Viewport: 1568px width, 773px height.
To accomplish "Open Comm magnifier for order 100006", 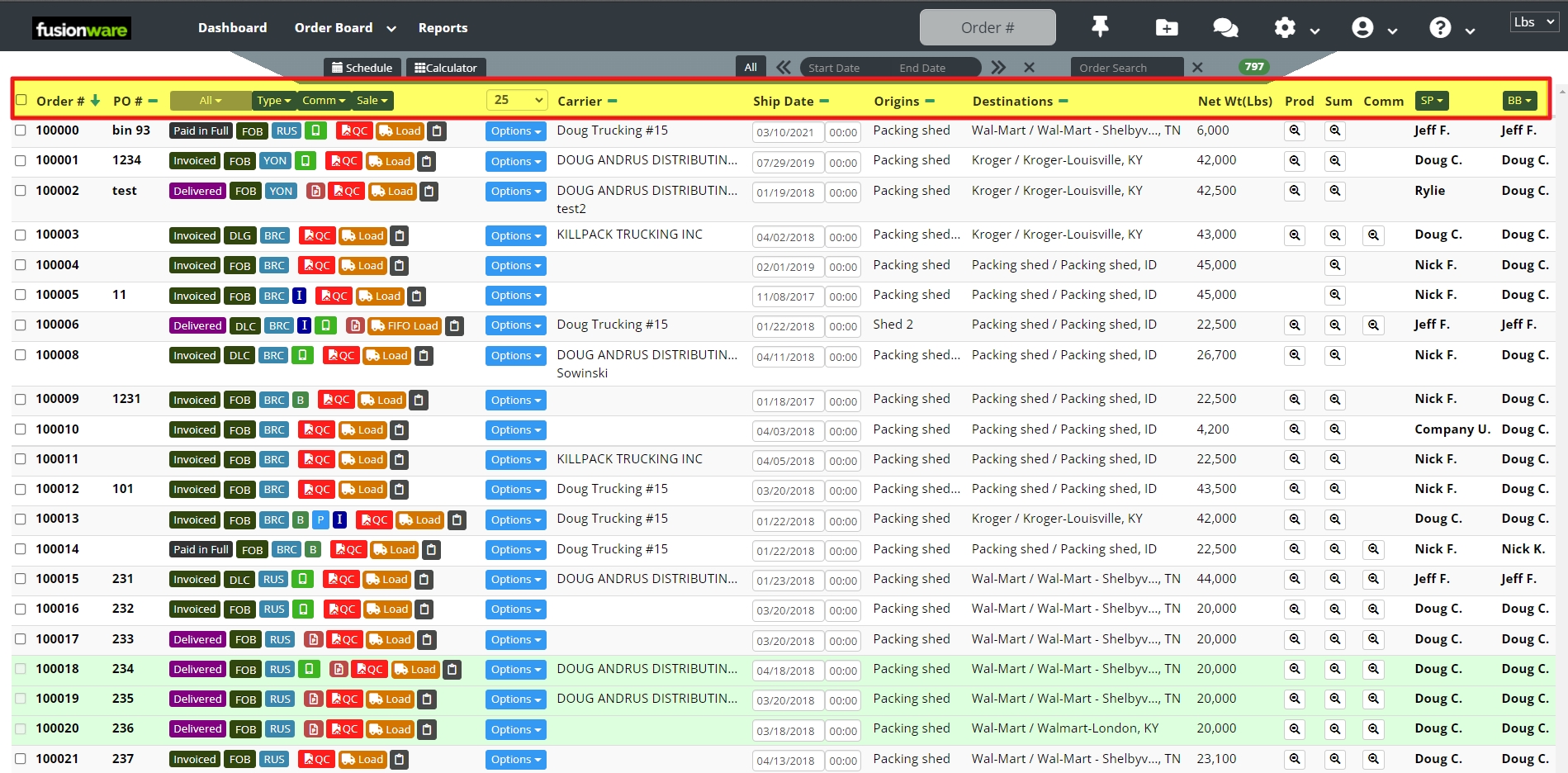I will coord(1373,325).
